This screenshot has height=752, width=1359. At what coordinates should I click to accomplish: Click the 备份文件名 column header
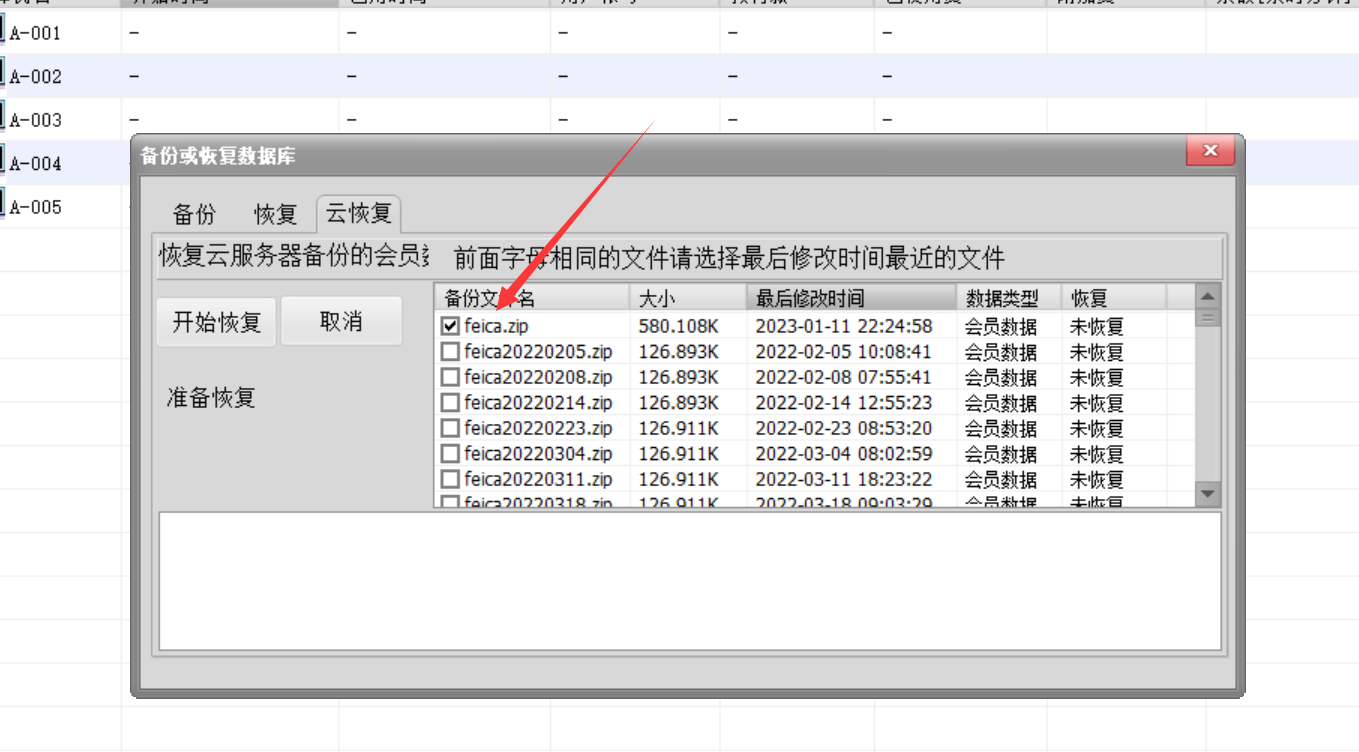click(532, 298)
